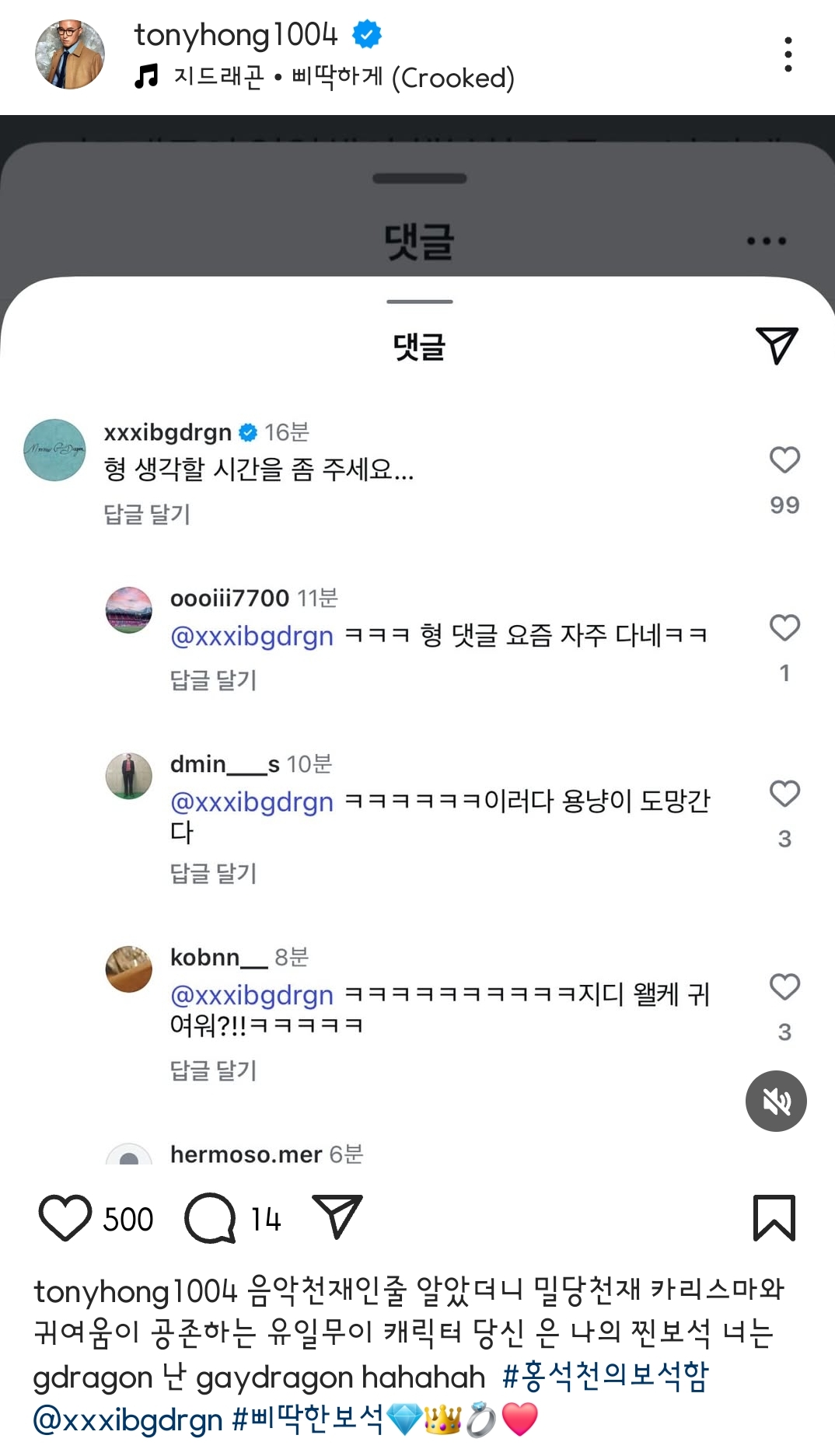Image resolution: width=835 pixels, height=1456 pixels.
Task: Save the post with the bookmark icon
Action: [x=774, y=1217]
